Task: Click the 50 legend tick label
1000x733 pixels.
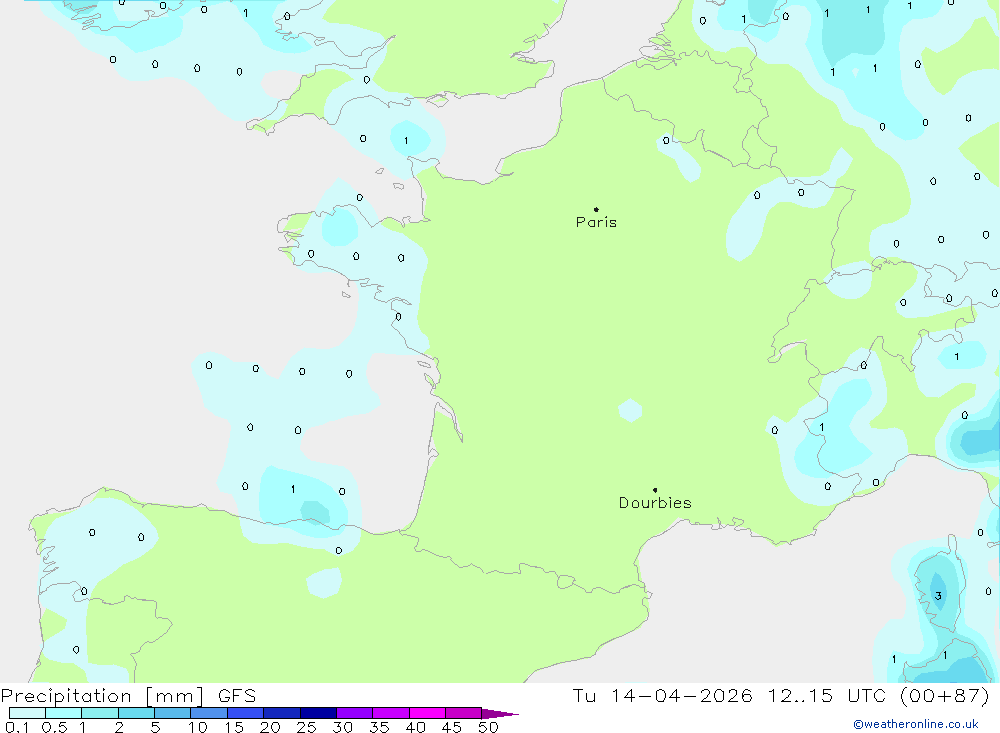Action: pyautogui.click(x=488, y=727)
